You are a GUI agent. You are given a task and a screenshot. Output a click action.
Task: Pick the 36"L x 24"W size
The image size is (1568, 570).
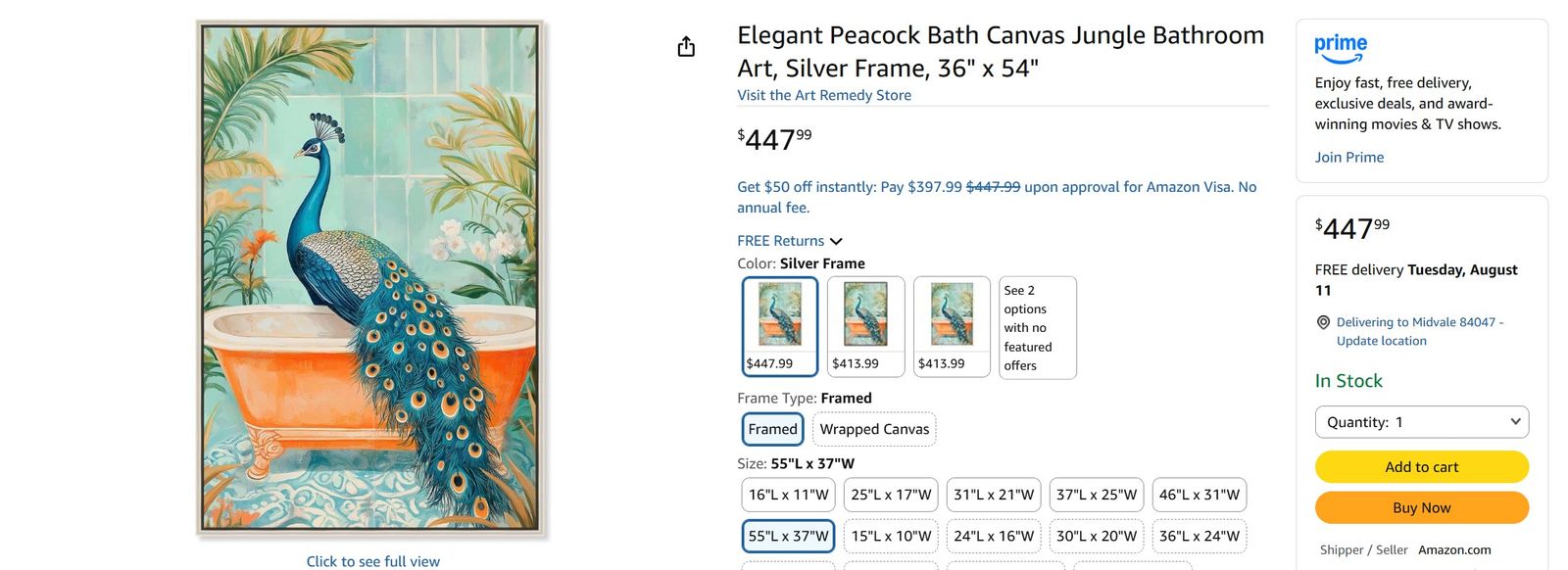(x=1200, y=536)
